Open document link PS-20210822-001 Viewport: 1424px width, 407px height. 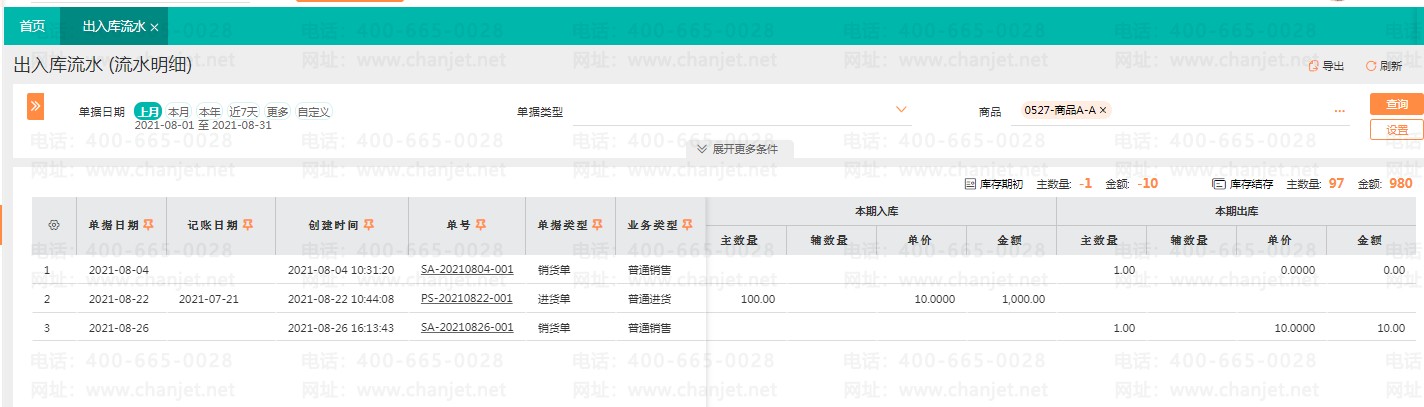click(467, 298)
